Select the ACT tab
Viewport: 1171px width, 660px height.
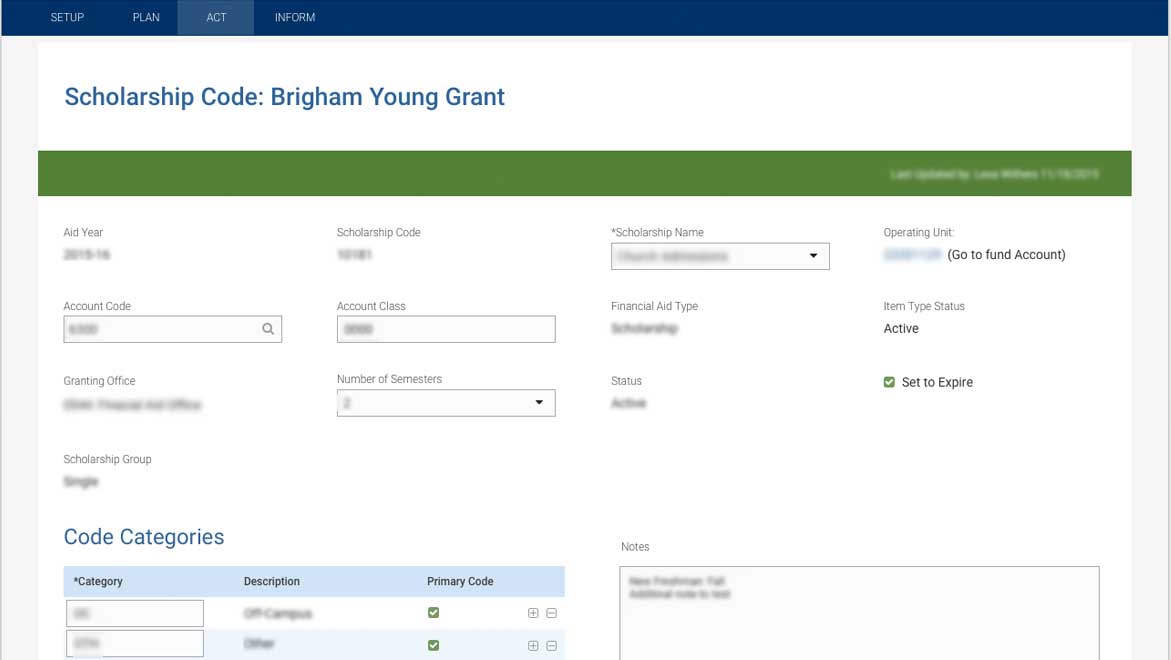coord(216,17)
